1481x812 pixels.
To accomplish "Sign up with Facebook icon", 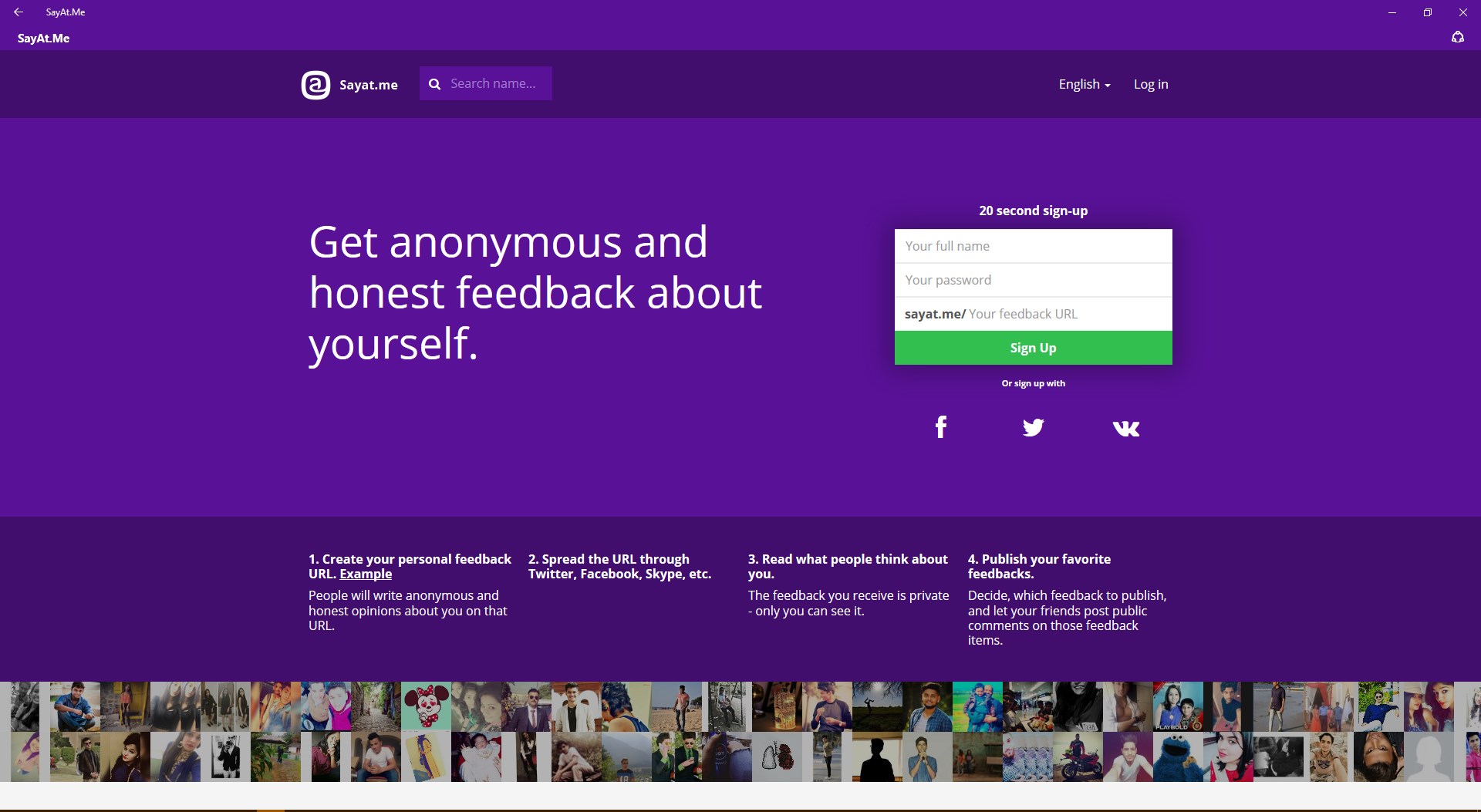I will coord(941,427).
